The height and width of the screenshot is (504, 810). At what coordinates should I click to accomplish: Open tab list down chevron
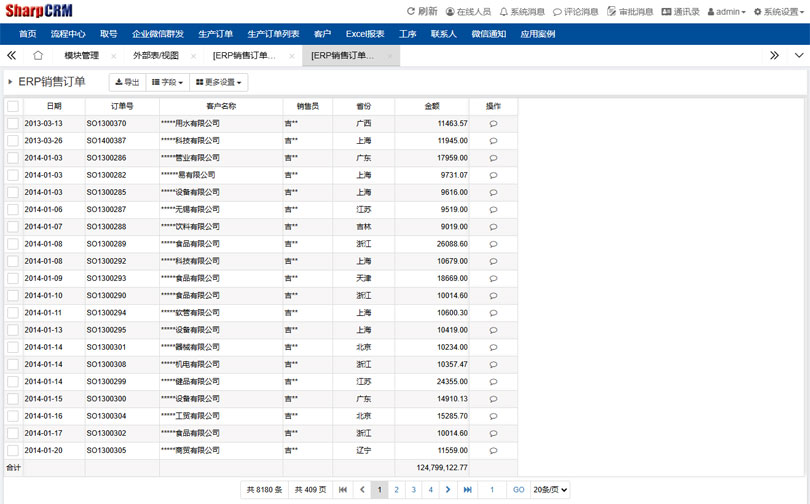pos(799,55)
